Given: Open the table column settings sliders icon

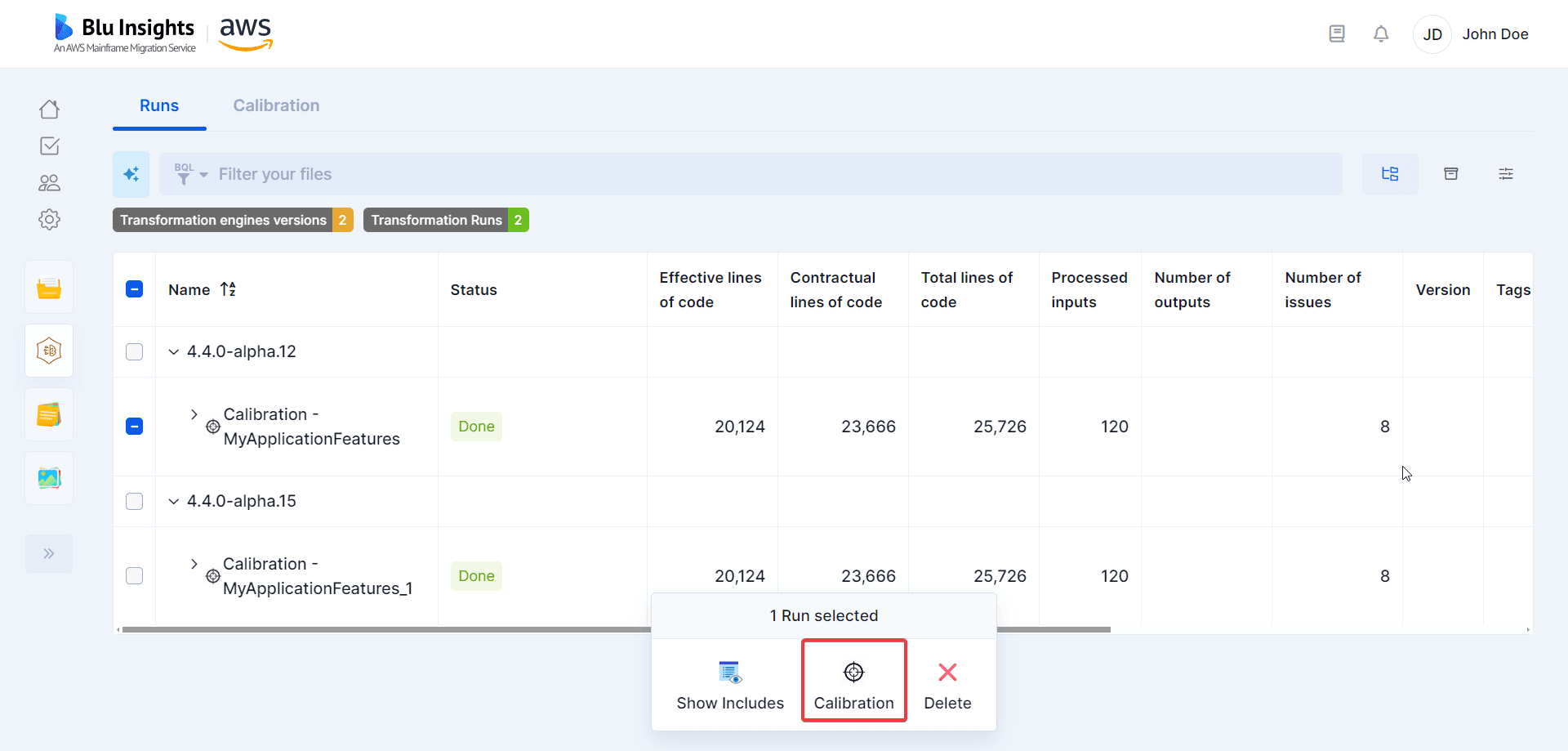Looking at the screenshot, I should pos(1506,174).
